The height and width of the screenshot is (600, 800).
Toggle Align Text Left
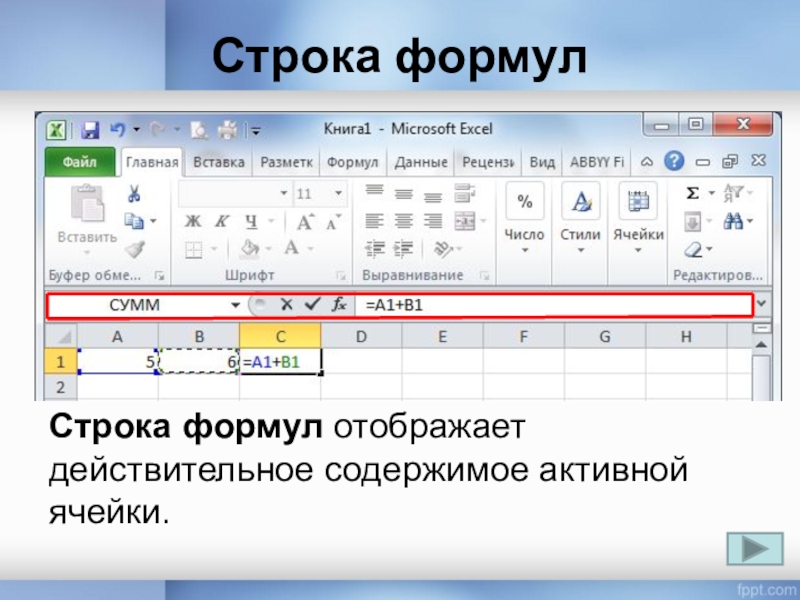[374, 221]
